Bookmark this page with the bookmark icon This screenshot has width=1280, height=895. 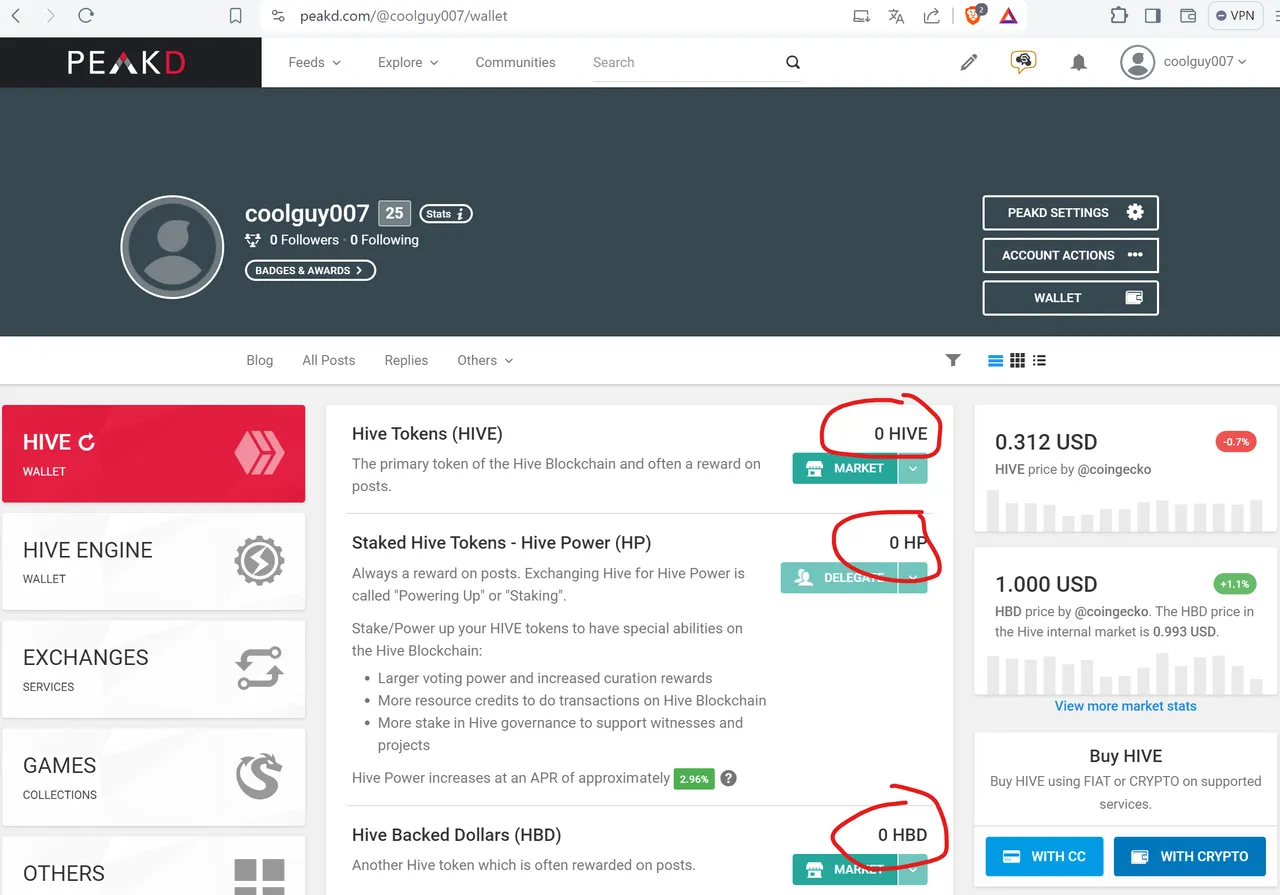236,16
